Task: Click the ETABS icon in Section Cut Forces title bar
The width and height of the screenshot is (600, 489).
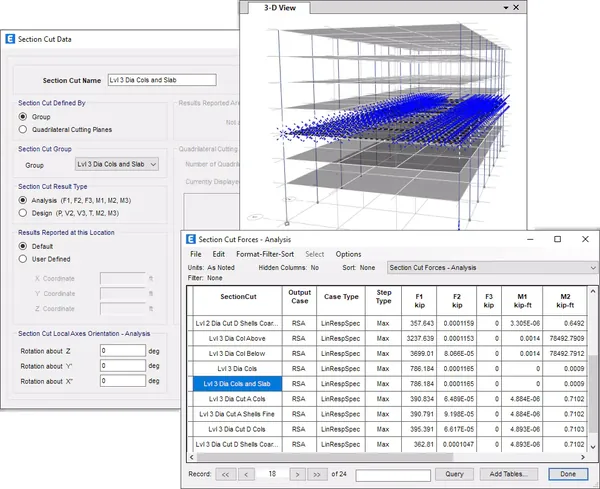Action: [191, 239]
